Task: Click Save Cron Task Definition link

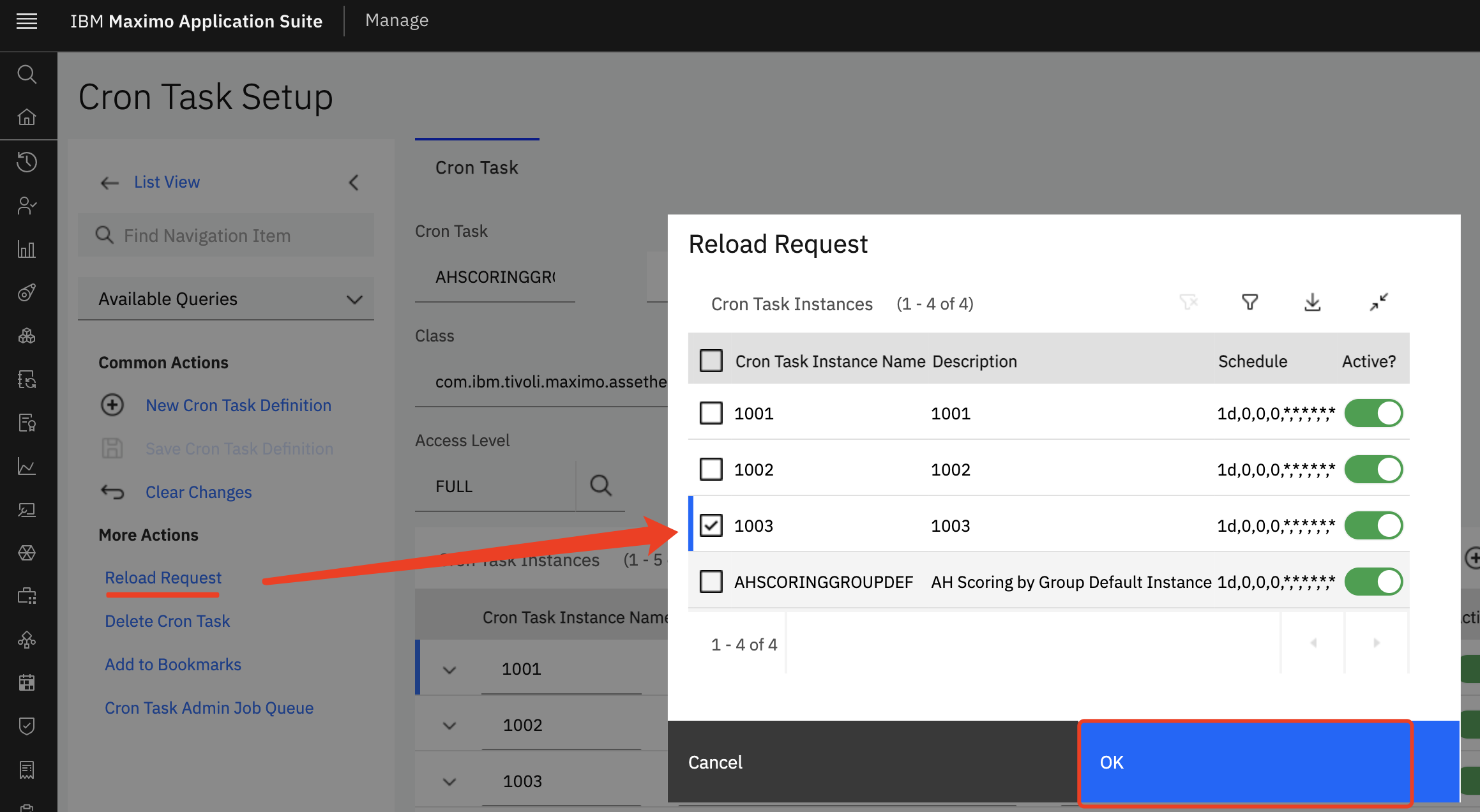Action: pyautogui.click(x=239, y=449)
